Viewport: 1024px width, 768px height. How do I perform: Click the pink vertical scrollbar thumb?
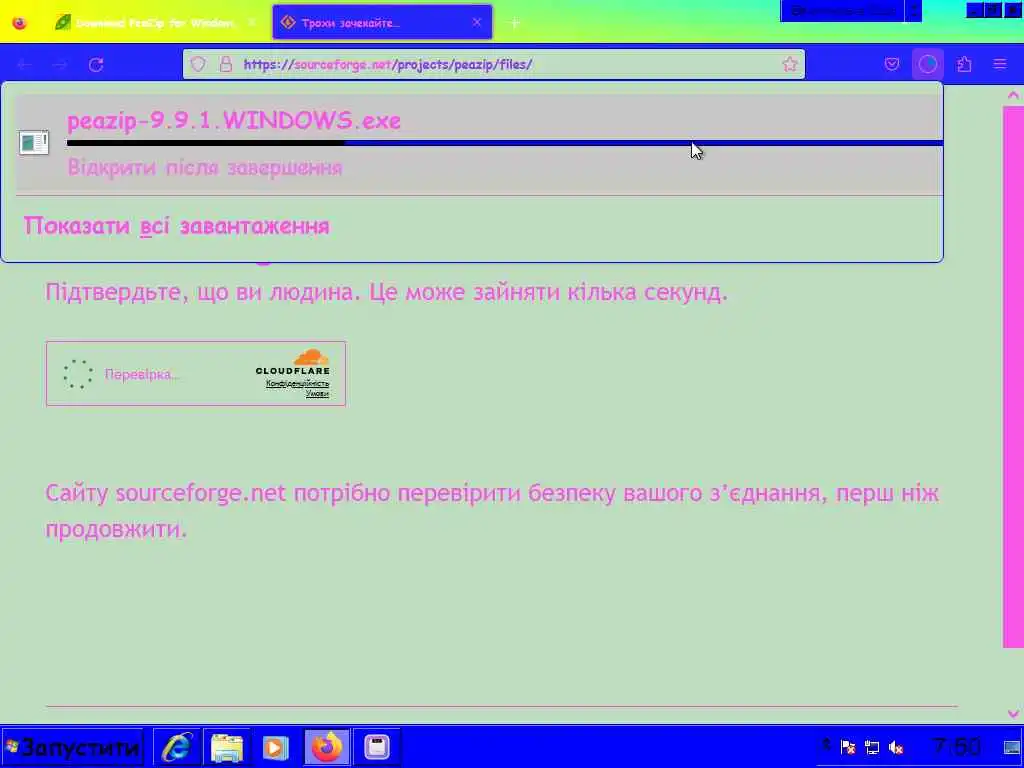1013,377
